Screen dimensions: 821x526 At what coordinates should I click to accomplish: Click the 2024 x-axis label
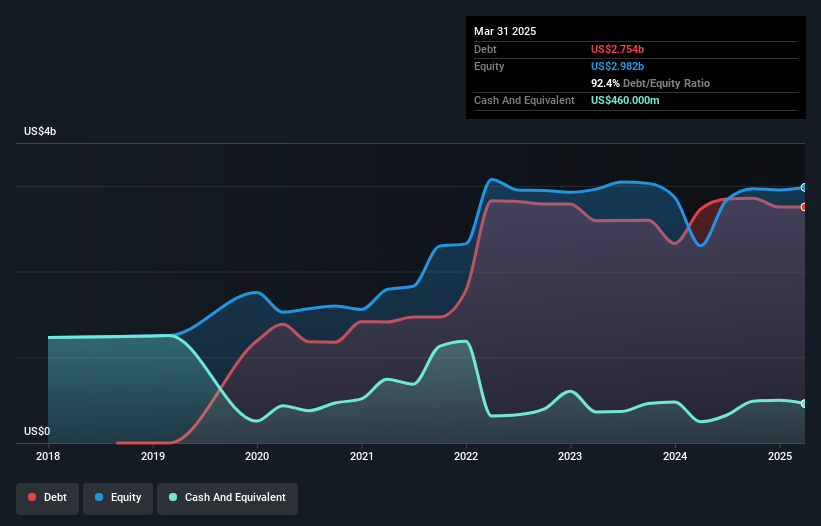[675, 456]
